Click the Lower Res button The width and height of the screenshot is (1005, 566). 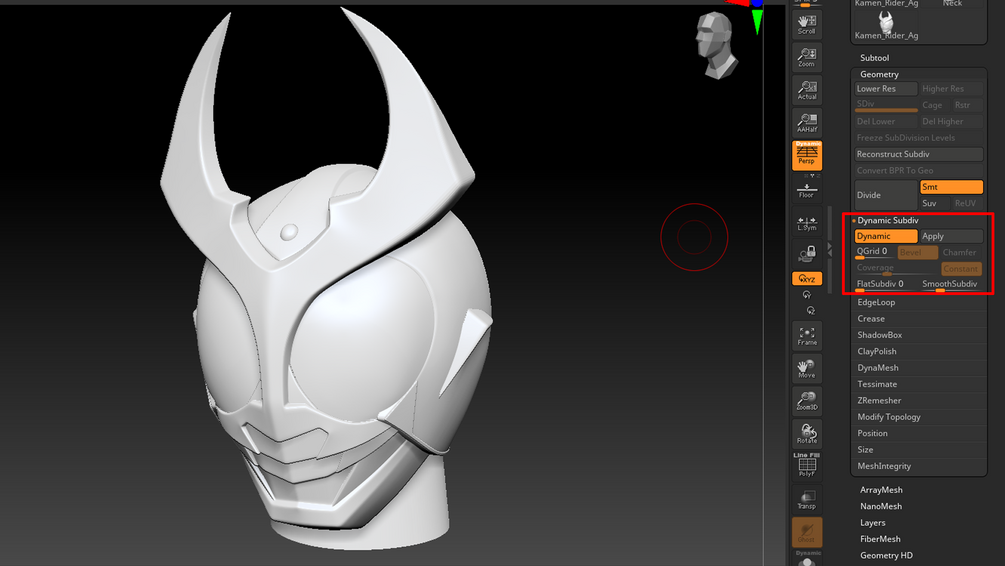coord(886,88)
